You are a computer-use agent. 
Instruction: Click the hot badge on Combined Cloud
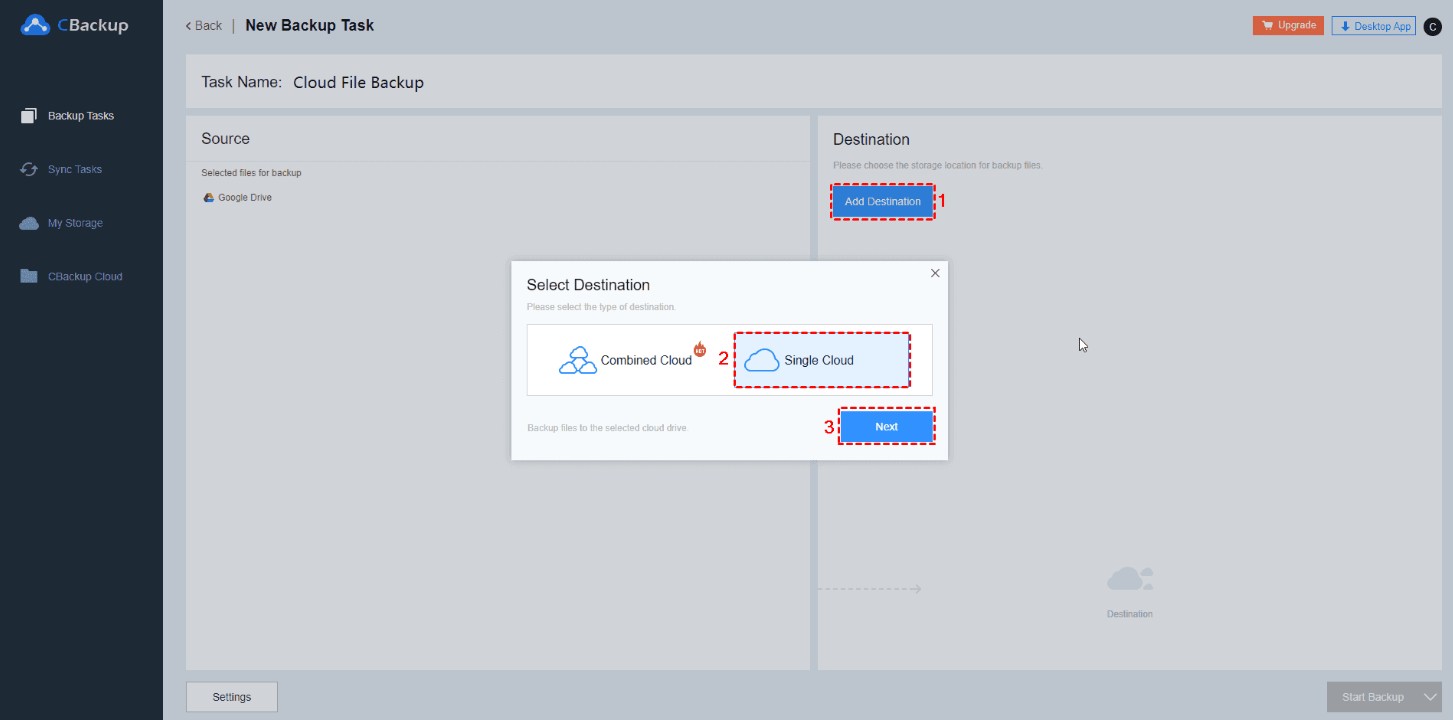tap(700, 350)
